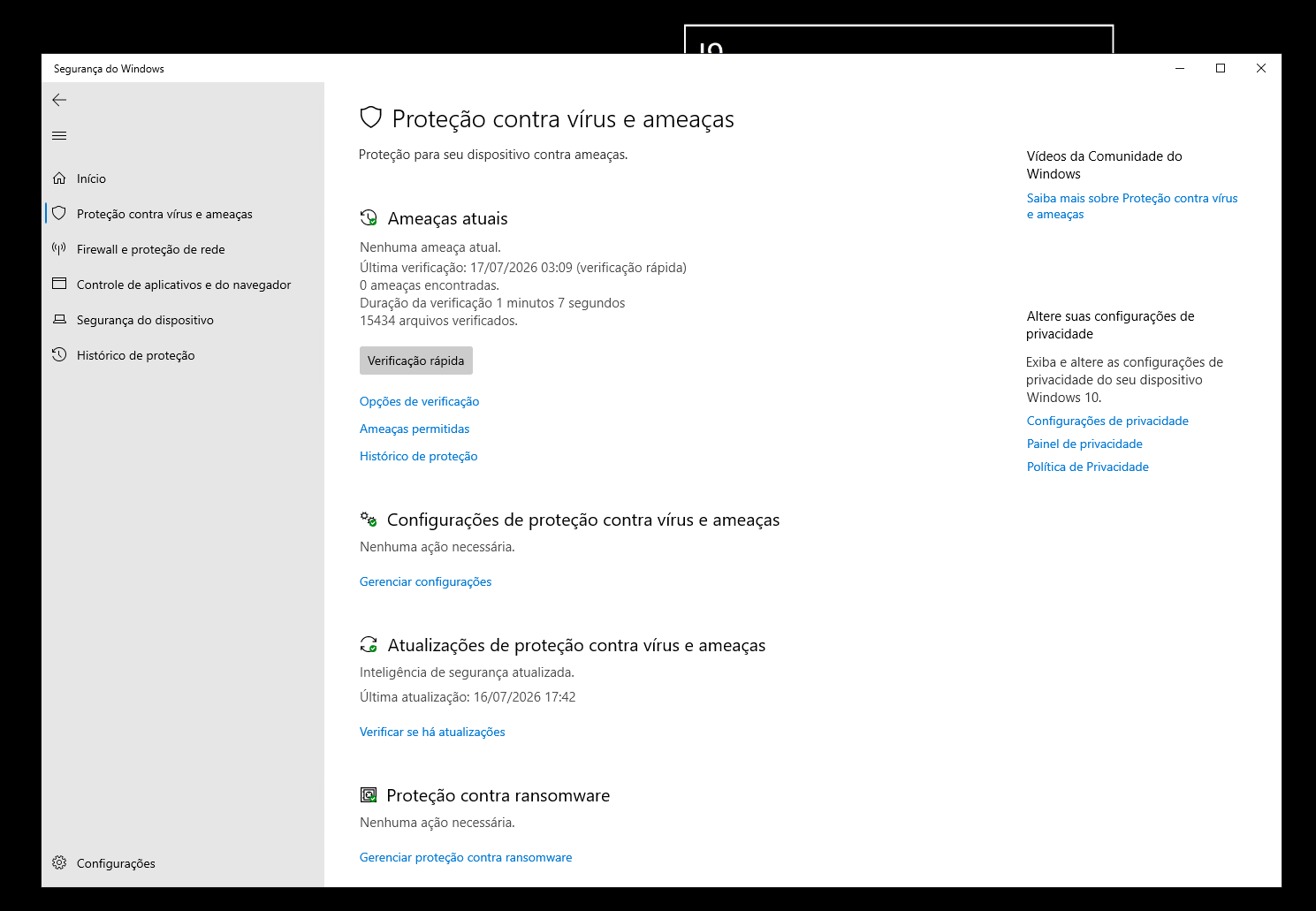Open Gerenciar proteção contra ransomware link
Screen dimensions: 1316x911
[x=466, y=857]
